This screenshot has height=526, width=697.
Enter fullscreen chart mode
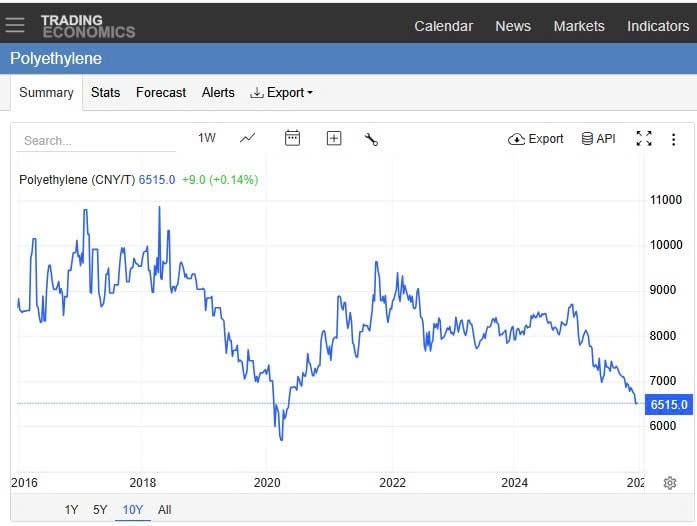coord(644,139)
